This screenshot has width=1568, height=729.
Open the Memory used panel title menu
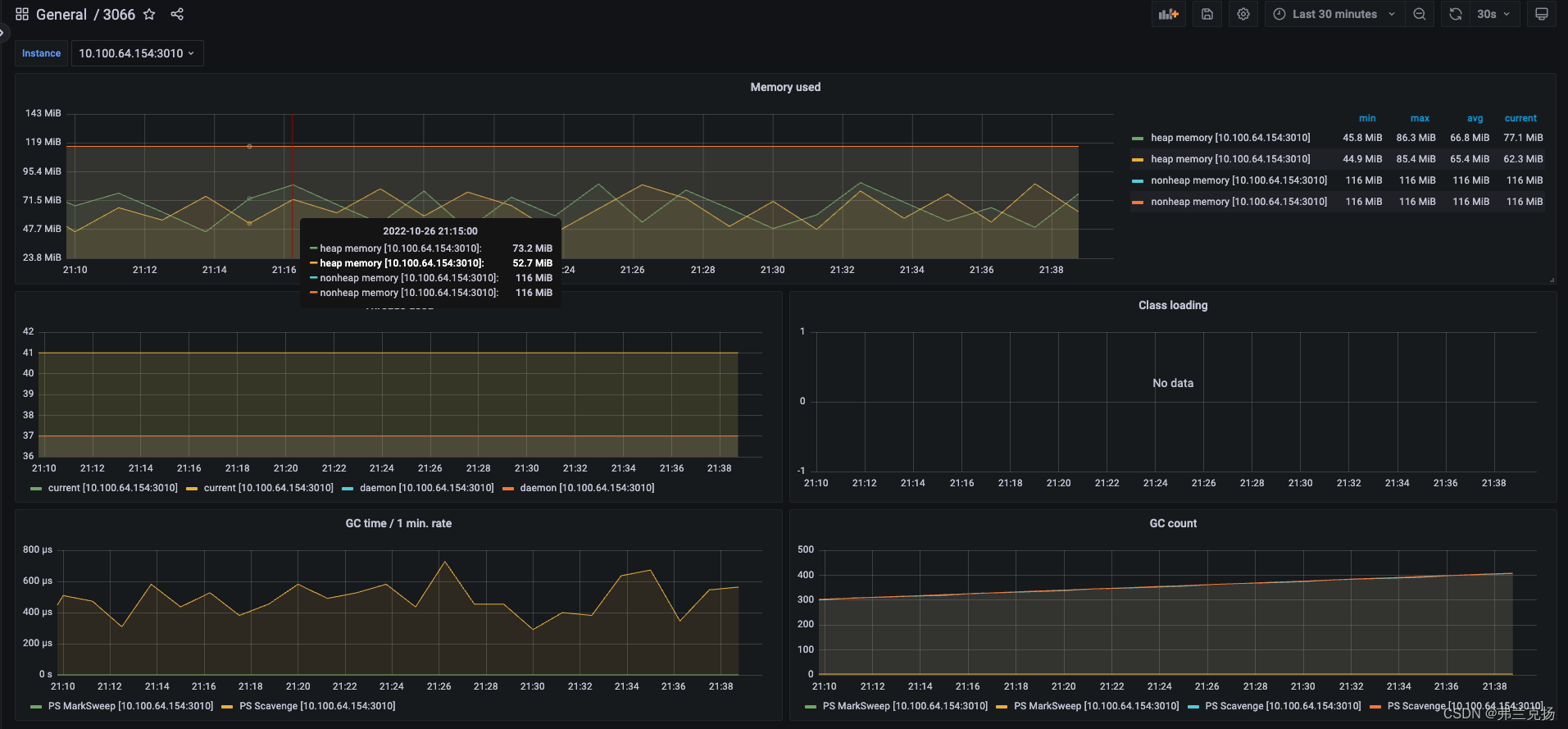click(x=785, y=87)
